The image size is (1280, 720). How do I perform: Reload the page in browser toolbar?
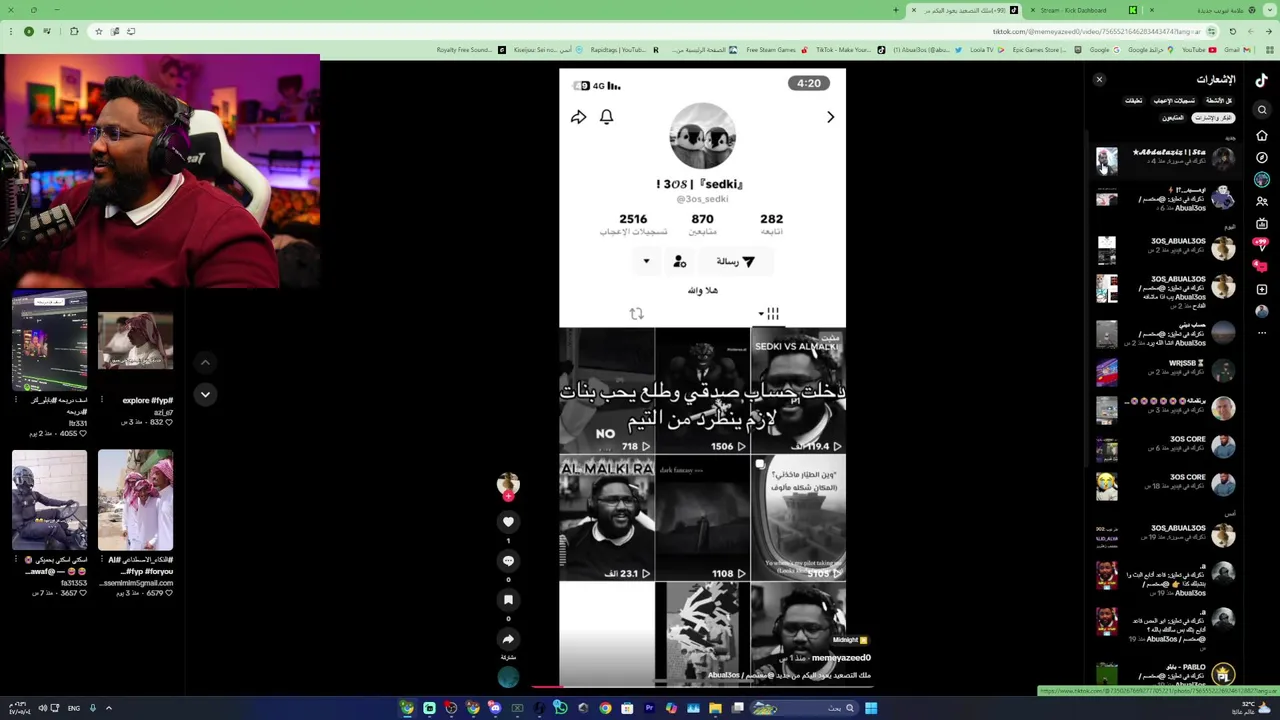(1233, 31)
